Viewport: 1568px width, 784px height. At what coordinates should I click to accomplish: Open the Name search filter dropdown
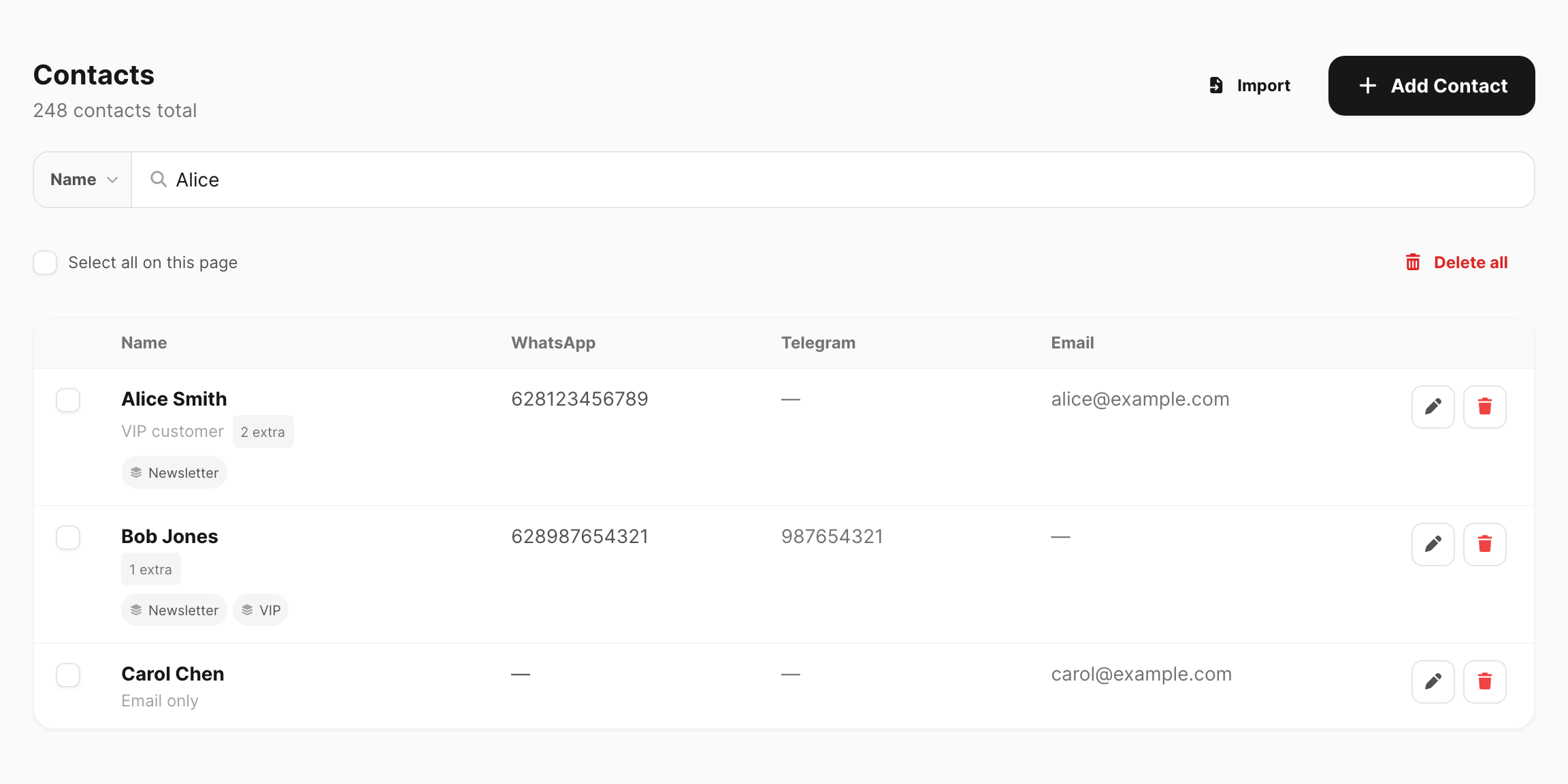pyautogui.click(x=83, y=180)
